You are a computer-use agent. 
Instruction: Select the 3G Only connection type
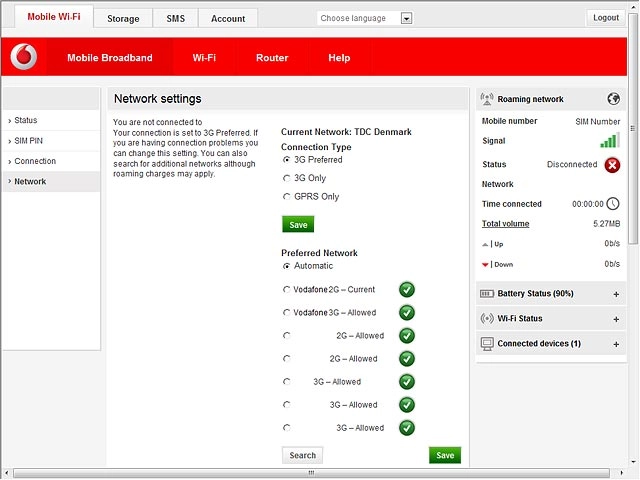(x=287, y=178)
